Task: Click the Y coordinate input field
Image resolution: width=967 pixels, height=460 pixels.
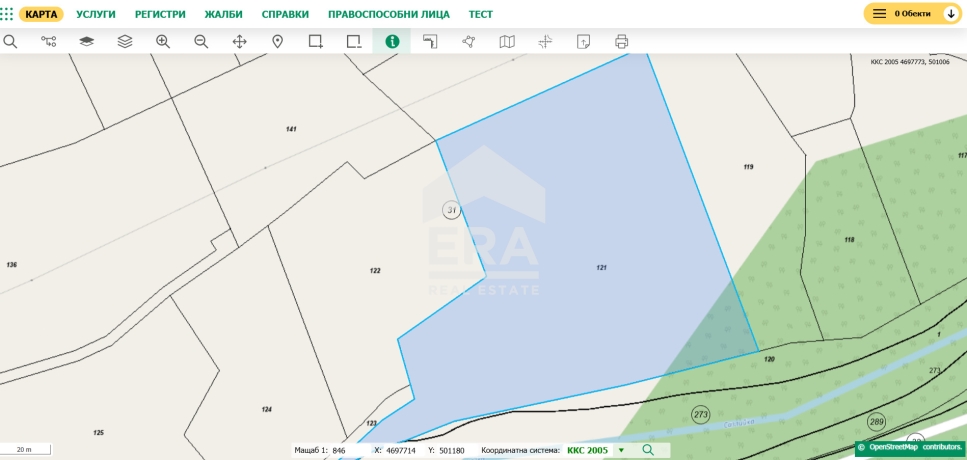Action: (x=453, y=451)
